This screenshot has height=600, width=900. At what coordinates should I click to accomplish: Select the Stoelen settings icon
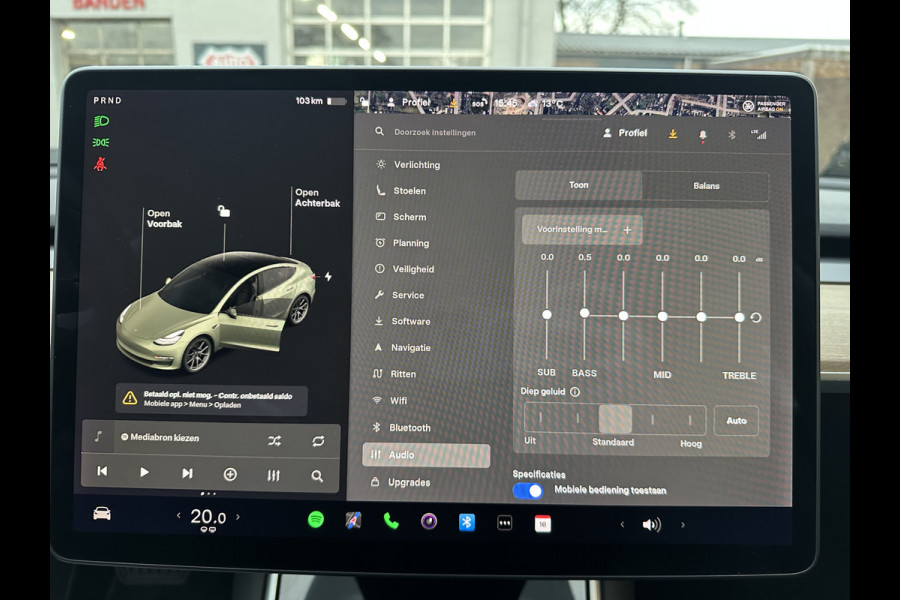point(379,191)
